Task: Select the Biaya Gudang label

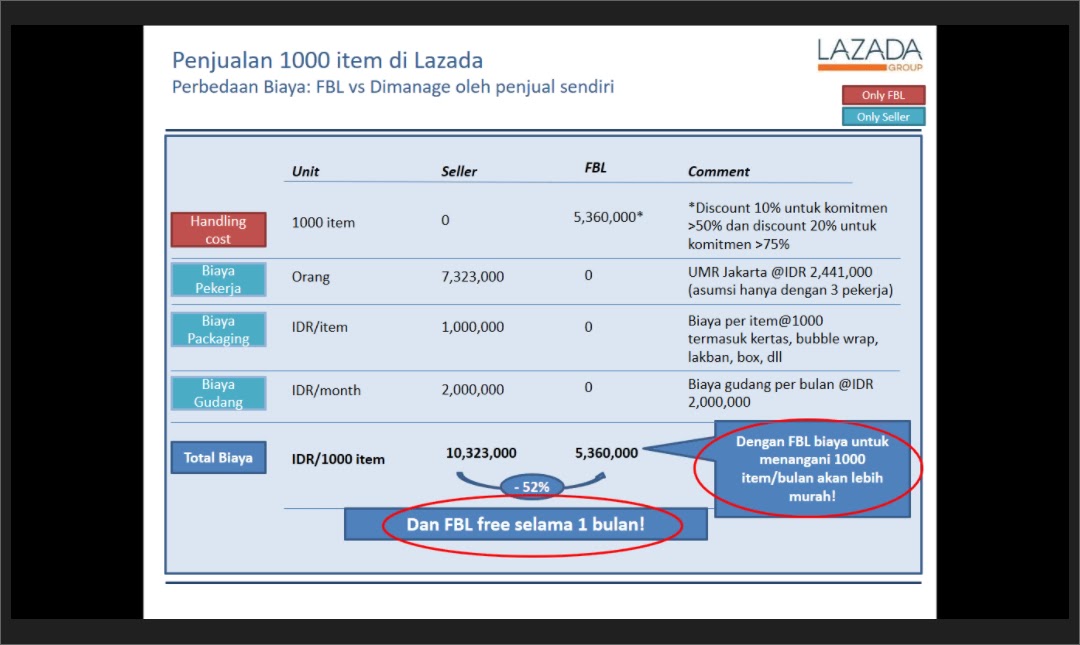Action: pyautogui.click(x=218, y=393)
